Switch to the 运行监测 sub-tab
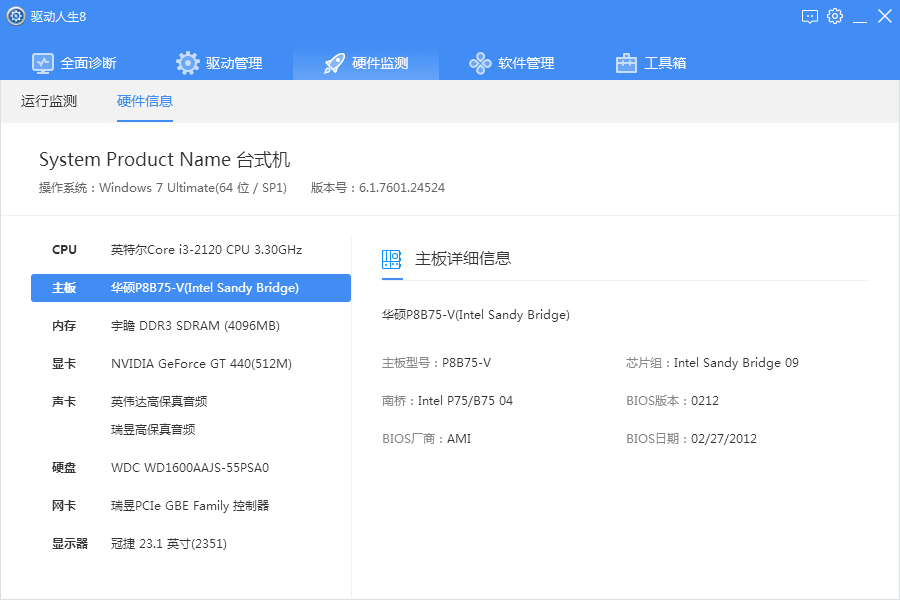 [49, 101]
